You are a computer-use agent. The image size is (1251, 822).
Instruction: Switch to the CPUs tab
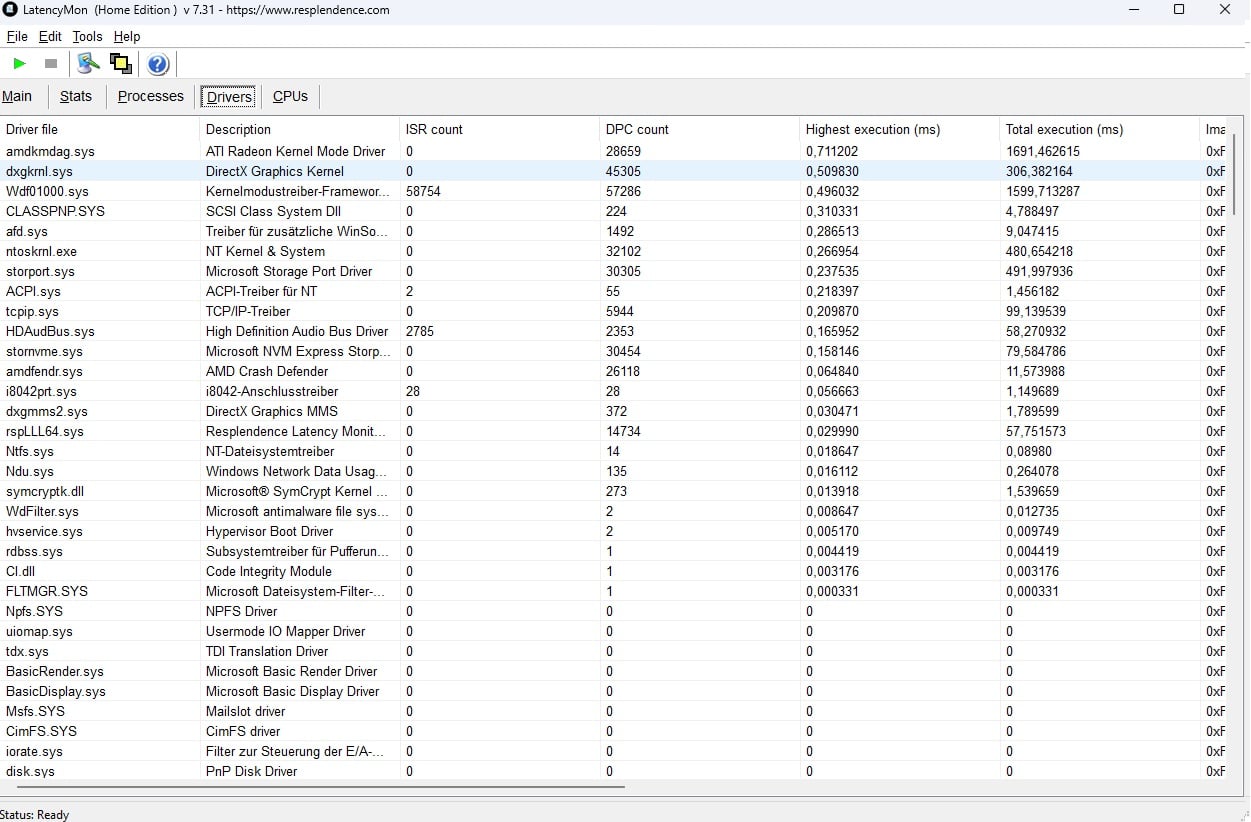291,96
